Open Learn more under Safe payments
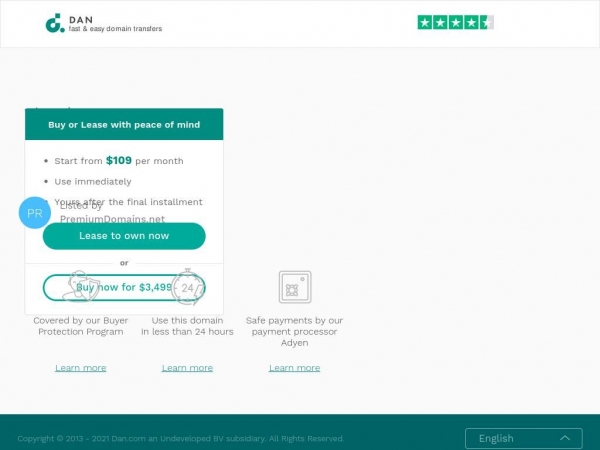This screenshot has height=450, width=600. coord(294,368)
